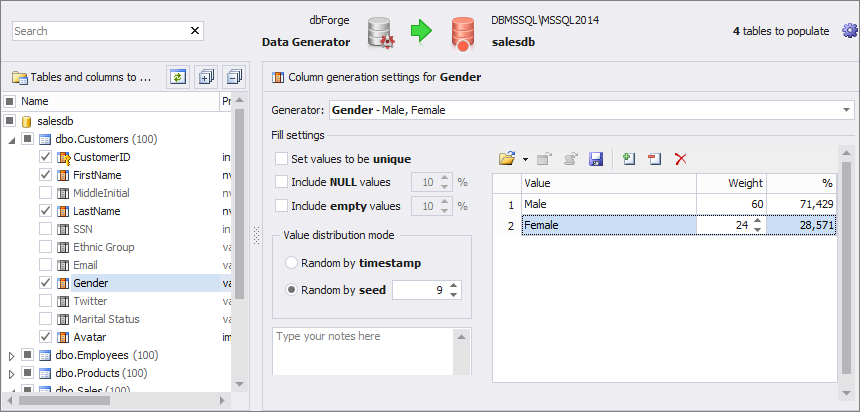Uncheck the CustomerID column checkbox
860x412 pixels.
[x=46, y=157]
